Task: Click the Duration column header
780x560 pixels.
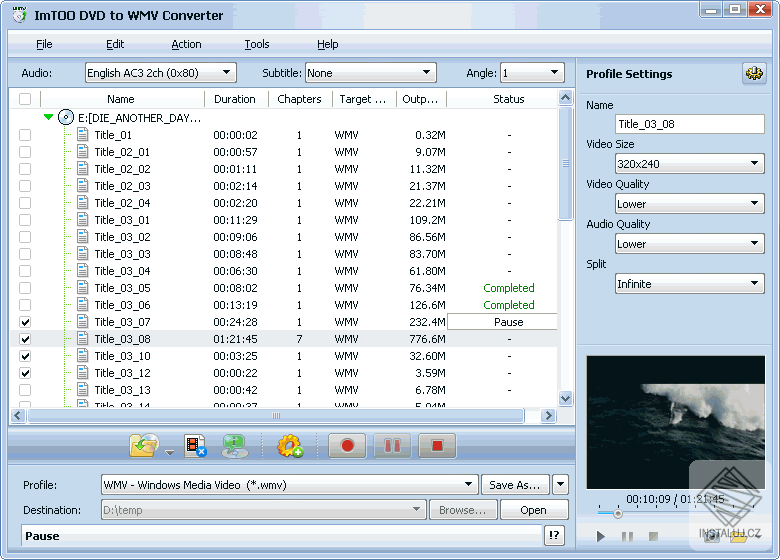Action: point(235,99)
